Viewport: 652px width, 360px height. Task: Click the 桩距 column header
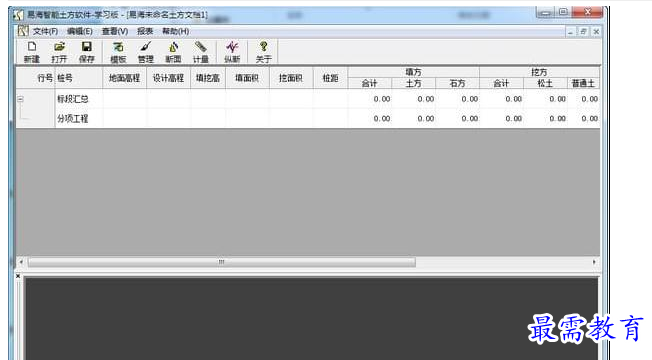330,78
